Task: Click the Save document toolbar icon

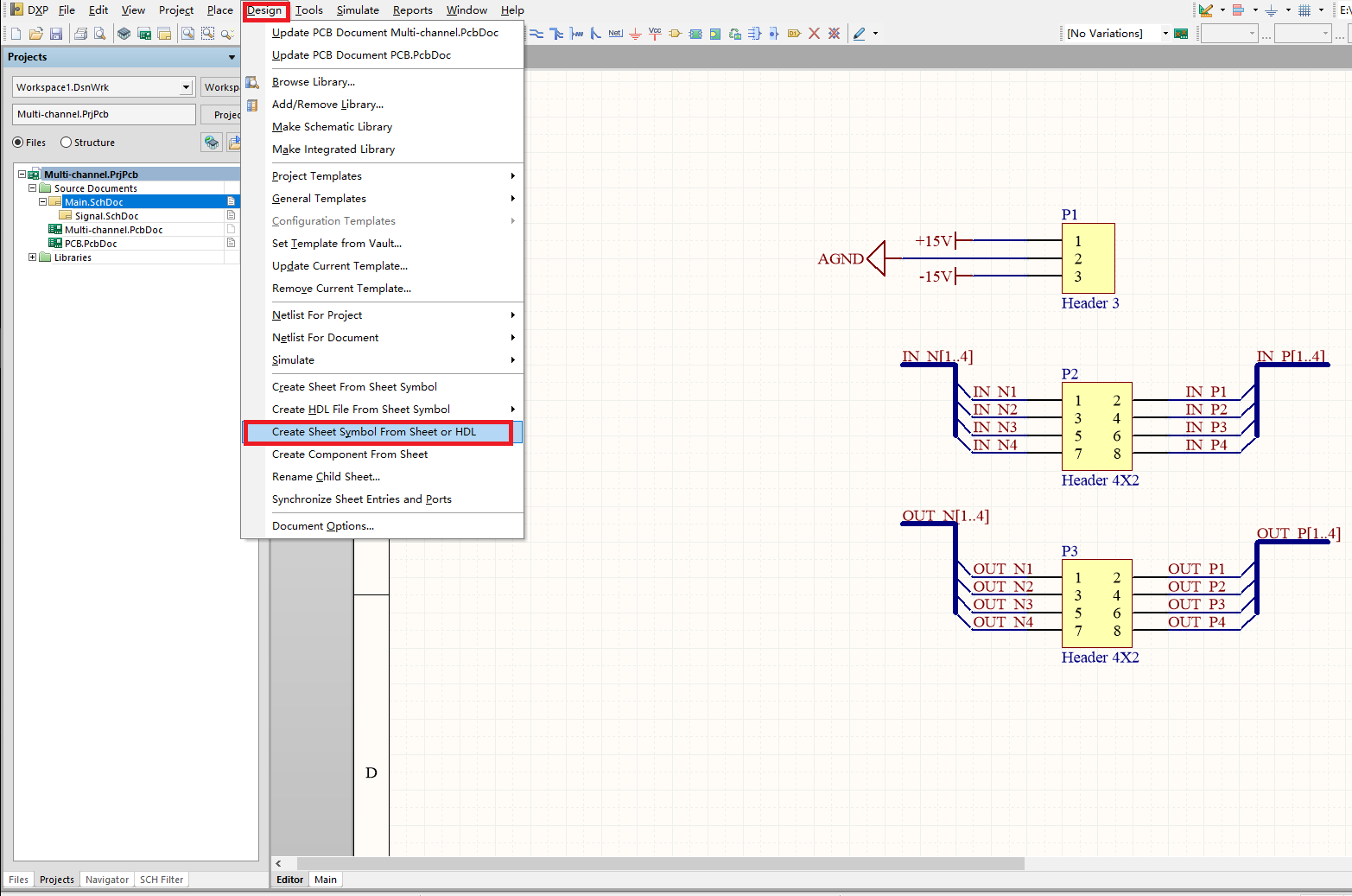Action: (56, 34)
